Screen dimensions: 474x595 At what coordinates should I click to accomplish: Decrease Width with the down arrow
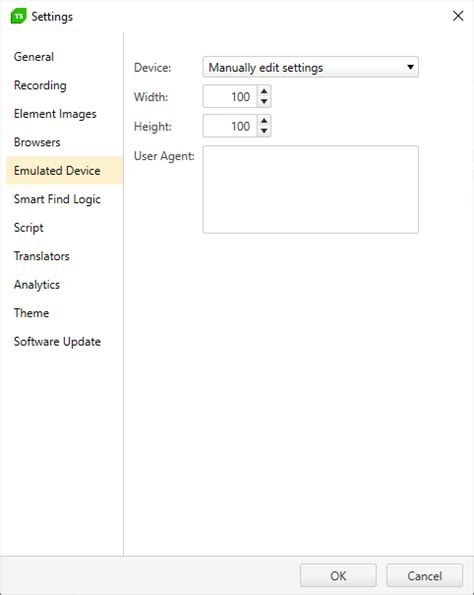coord(264,102)
